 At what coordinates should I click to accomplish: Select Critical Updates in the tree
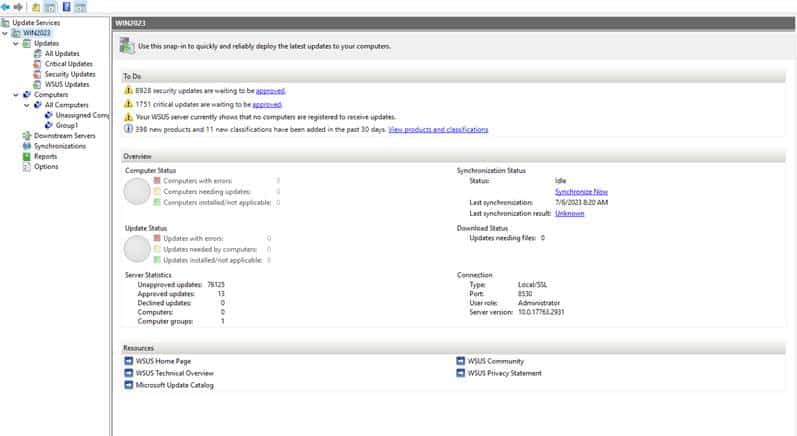tap(68, 64)
